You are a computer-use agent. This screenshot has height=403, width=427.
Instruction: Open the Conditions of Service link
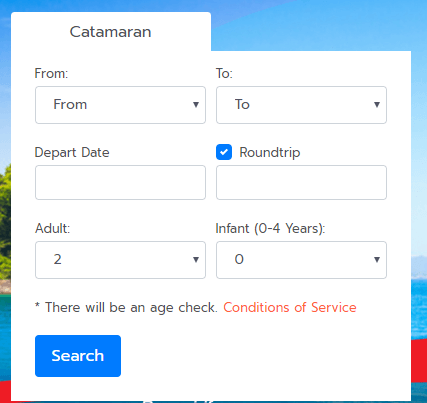click(290, 307)
